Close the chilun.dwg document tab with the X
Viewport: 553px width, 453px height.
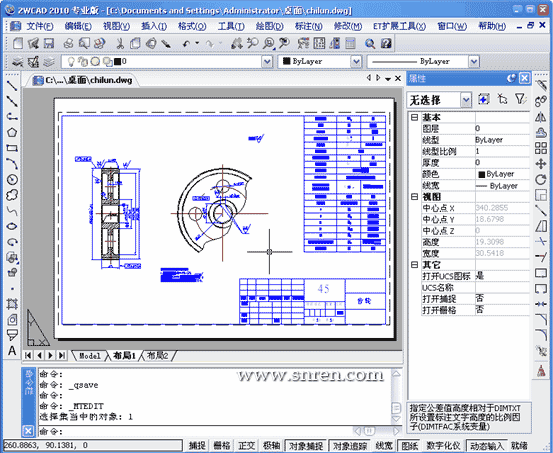[398, 78]
